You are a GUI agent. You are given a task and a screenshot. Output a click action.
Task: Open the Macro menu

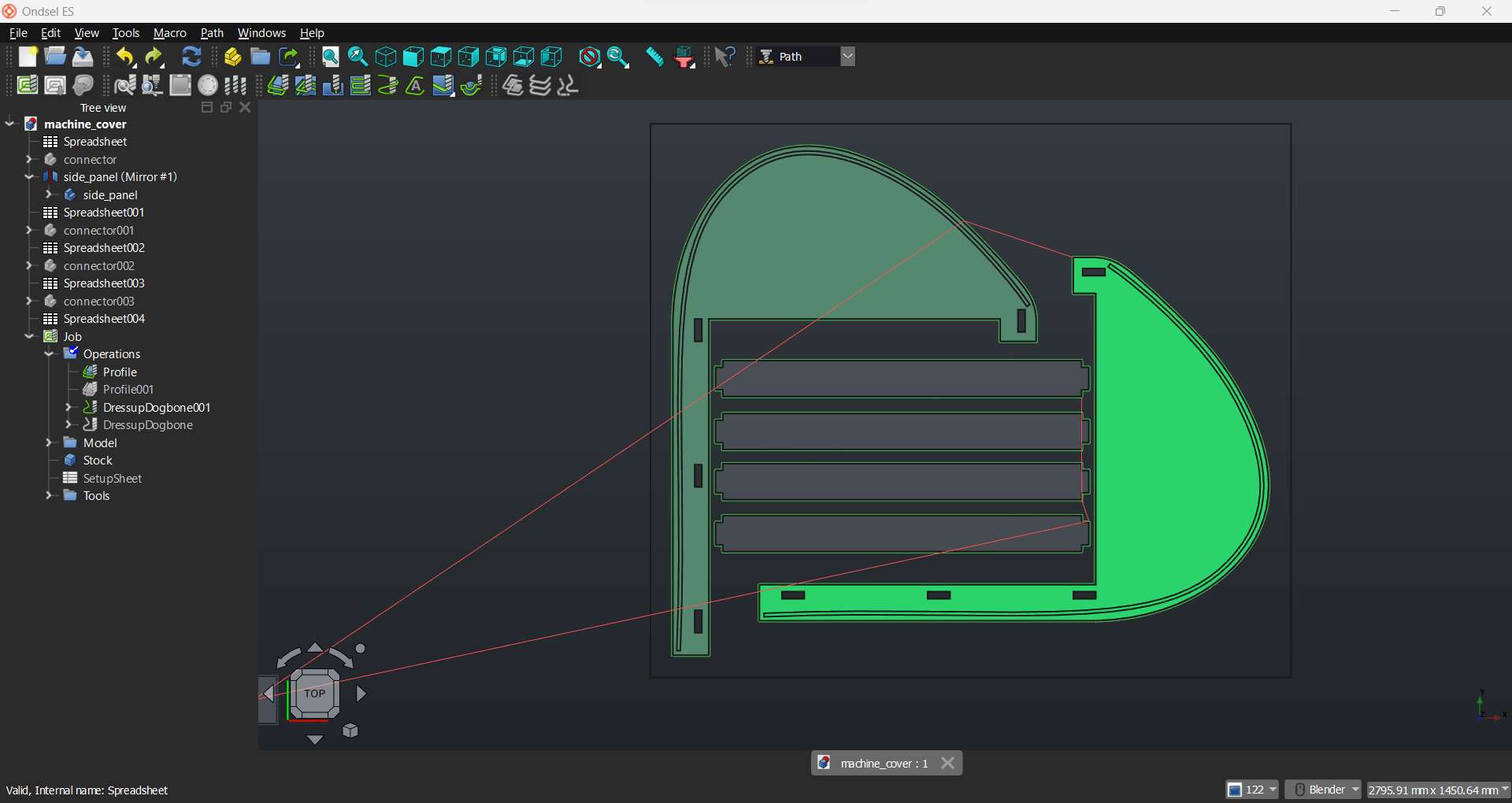click(x=169, y=33)
